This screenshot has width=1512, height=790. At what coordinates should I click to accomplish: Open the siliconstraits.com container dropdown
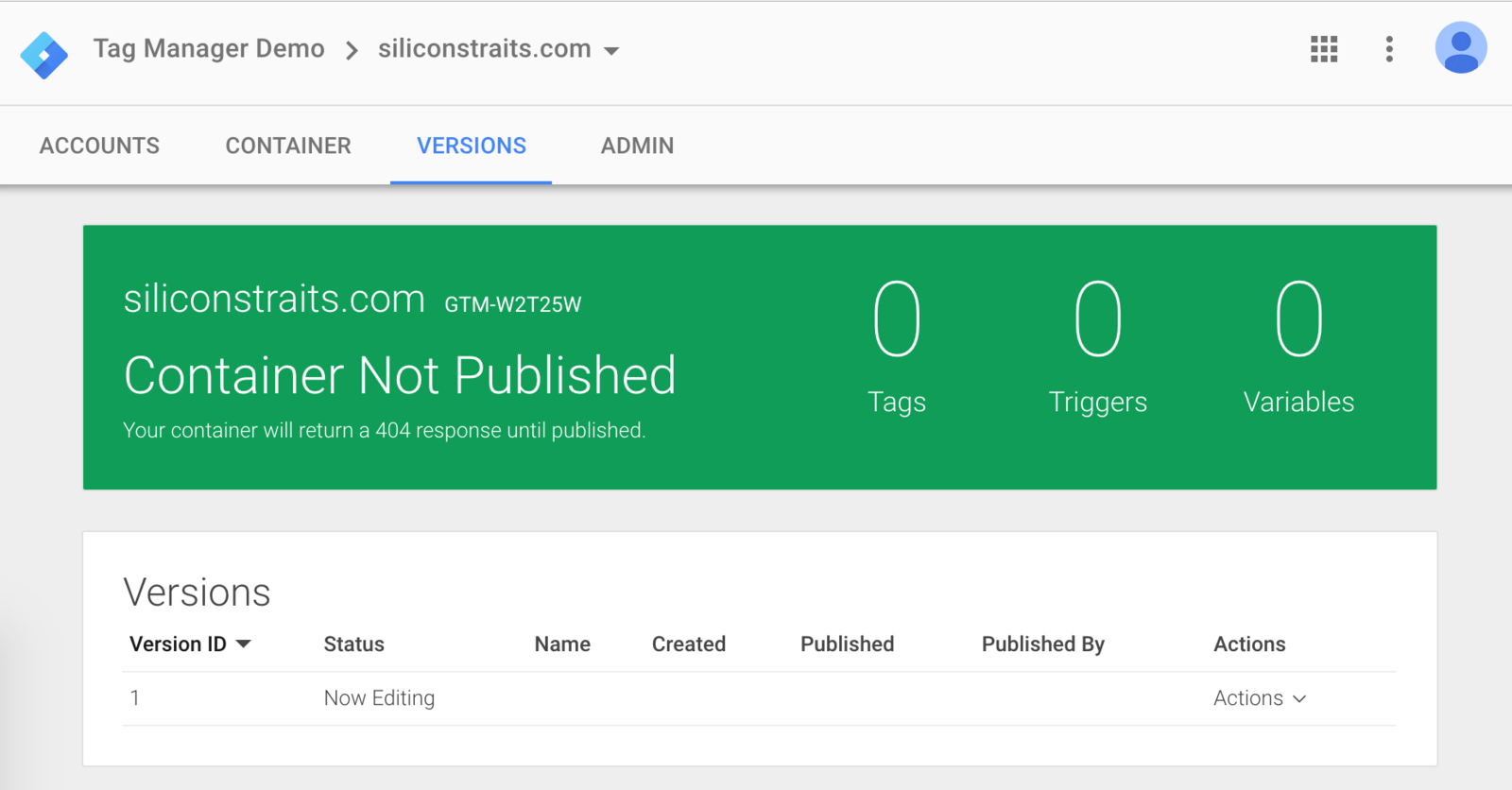pos(499,49)
